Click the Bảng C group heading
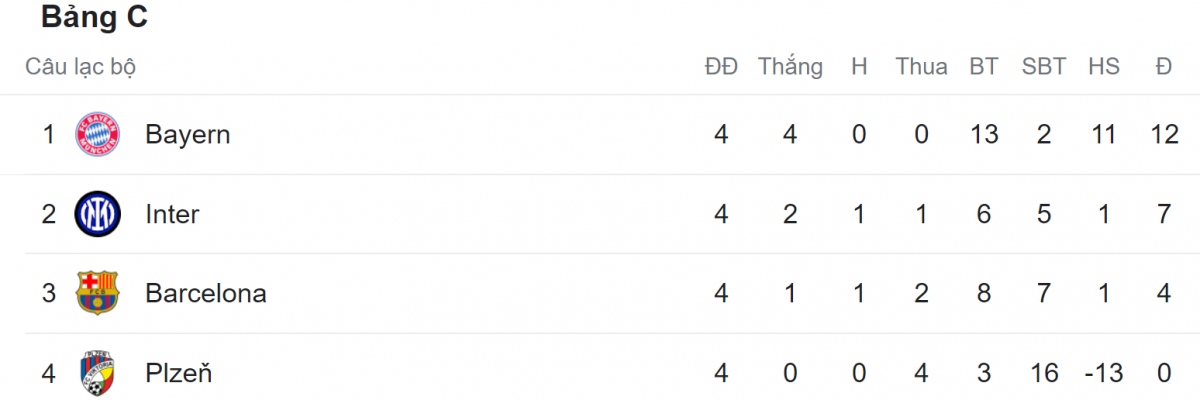The height and width of the screenshot is (400, 1200). coord(94,19)
